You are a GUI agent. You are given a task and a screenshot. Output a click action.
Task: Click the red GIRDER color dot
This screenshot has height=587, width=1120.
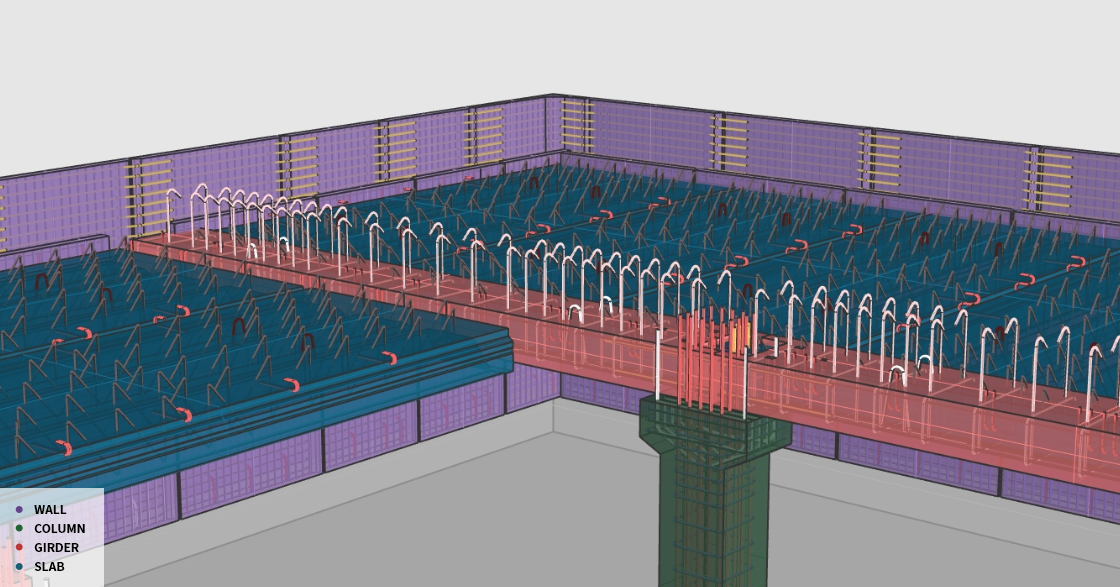pyautogui.click(x=19, y=548)
